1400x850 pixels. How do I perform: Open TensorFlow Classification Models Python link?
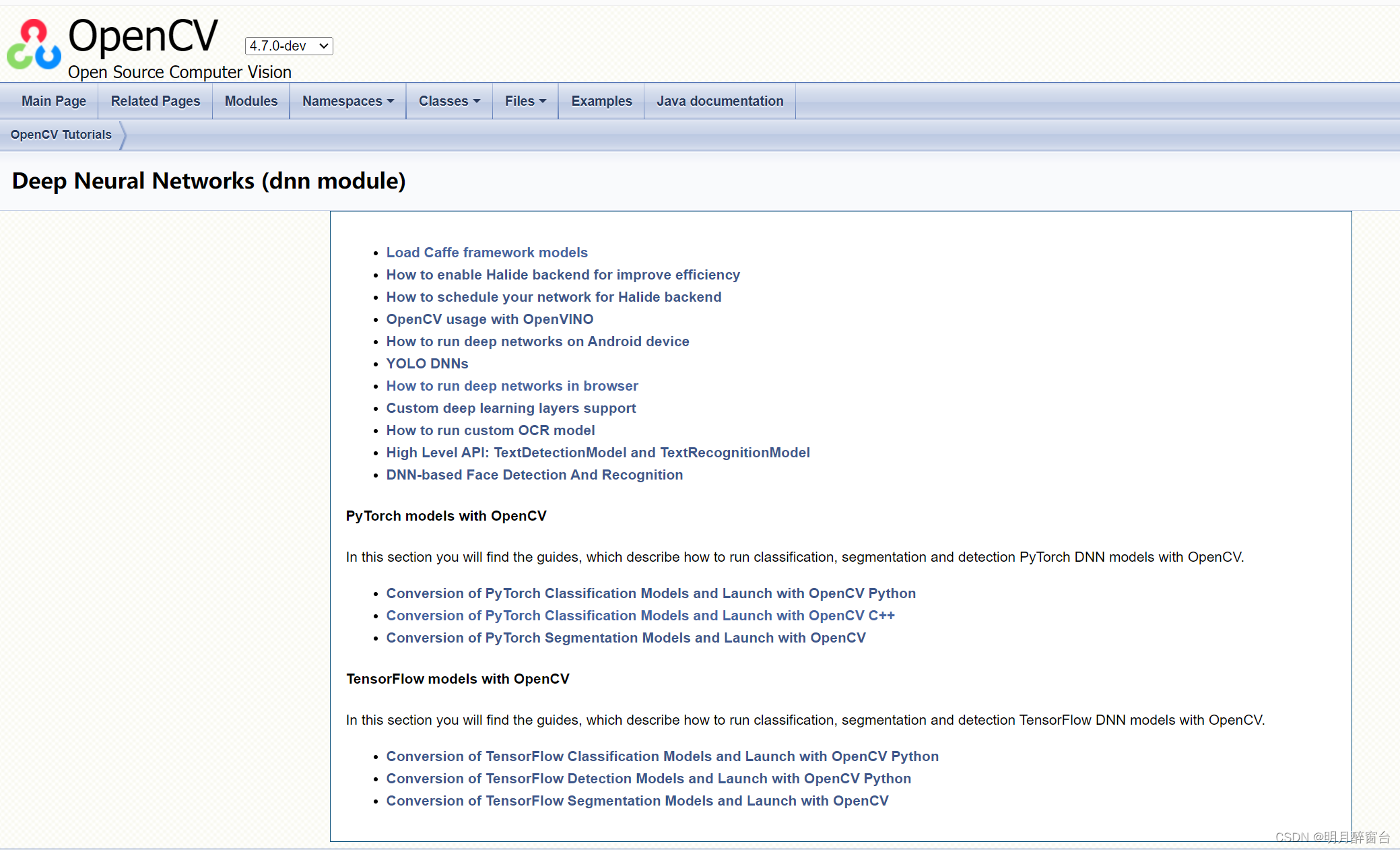tap(663, 756)
